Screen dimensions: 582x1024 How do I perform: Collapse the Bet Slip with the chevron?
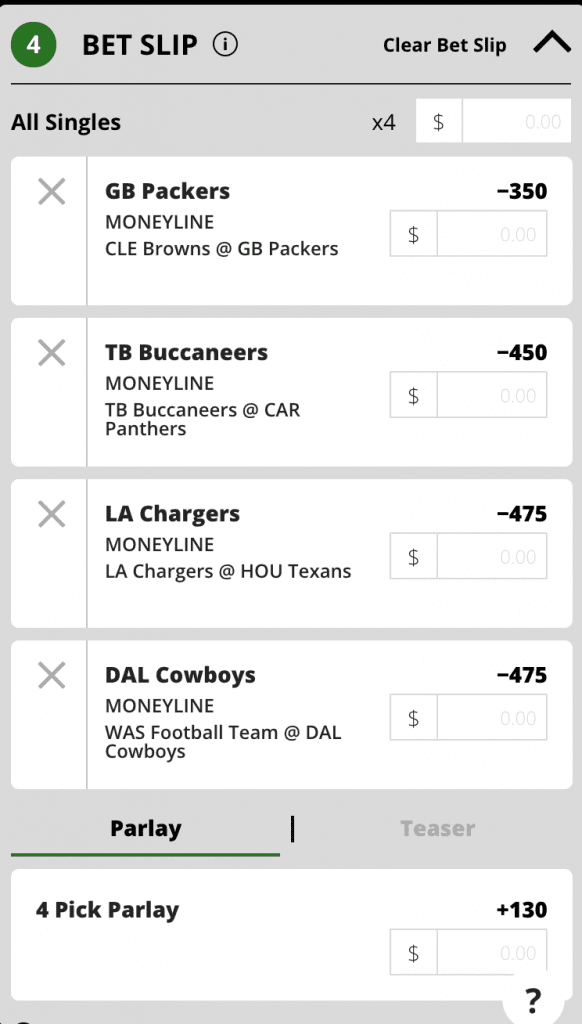point(552,44)
